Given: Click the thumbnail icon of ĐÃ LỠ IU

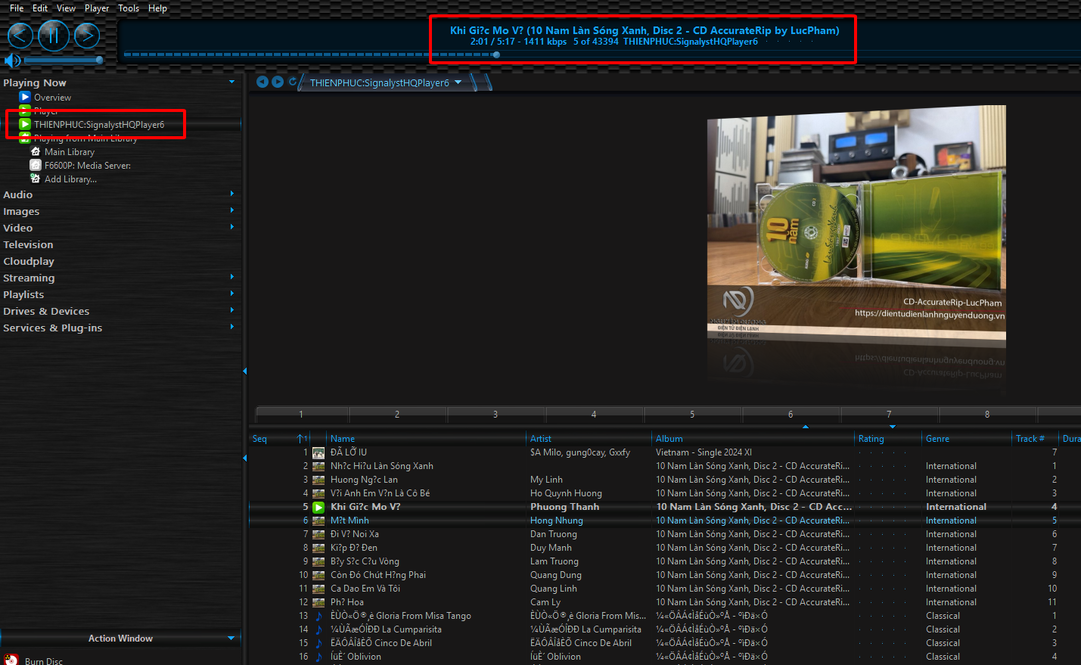Looking at the screenshot, I should tap(318, 453).
